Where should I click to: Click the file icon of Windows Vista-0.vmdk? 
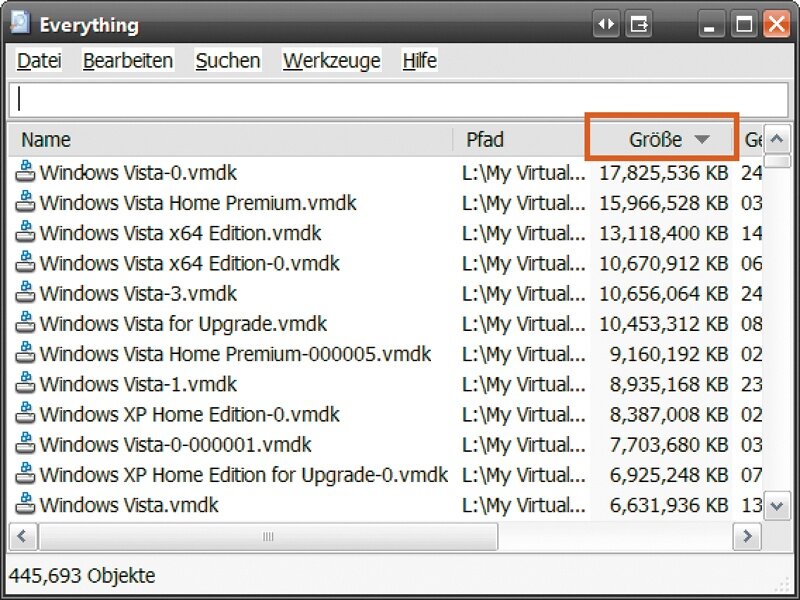(25, 173)
